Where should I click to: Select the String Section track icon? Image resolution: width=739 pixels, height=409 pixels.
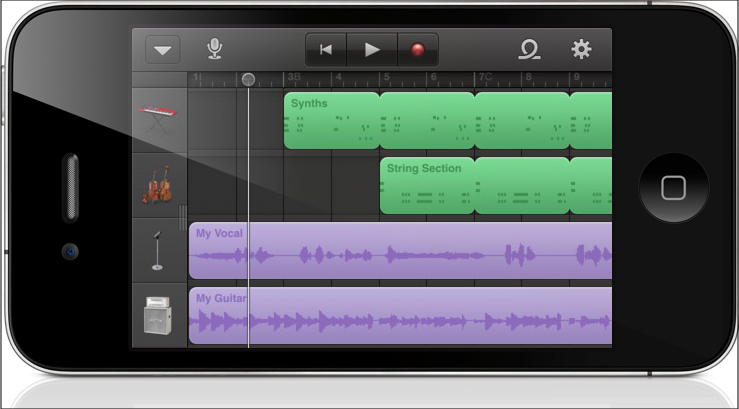click(157, 185)
